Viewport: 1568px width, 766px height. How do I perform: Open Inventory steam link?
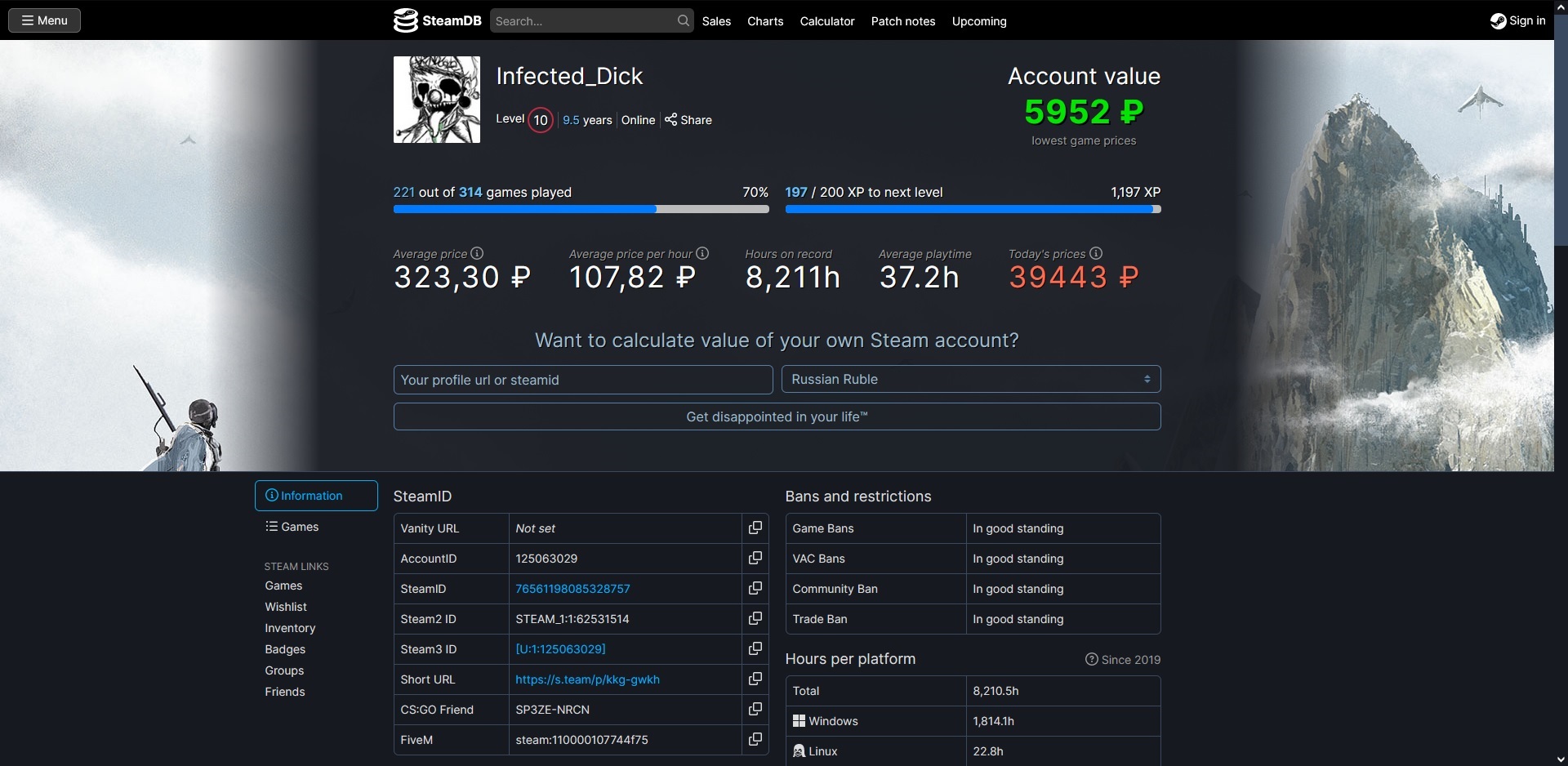[290, 628]
